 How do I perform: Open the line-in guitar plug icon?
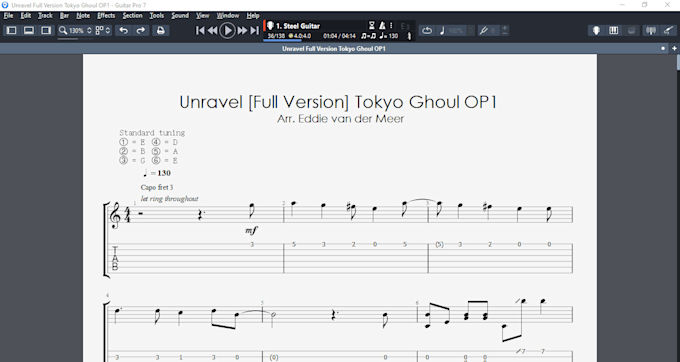coord(668,30)
